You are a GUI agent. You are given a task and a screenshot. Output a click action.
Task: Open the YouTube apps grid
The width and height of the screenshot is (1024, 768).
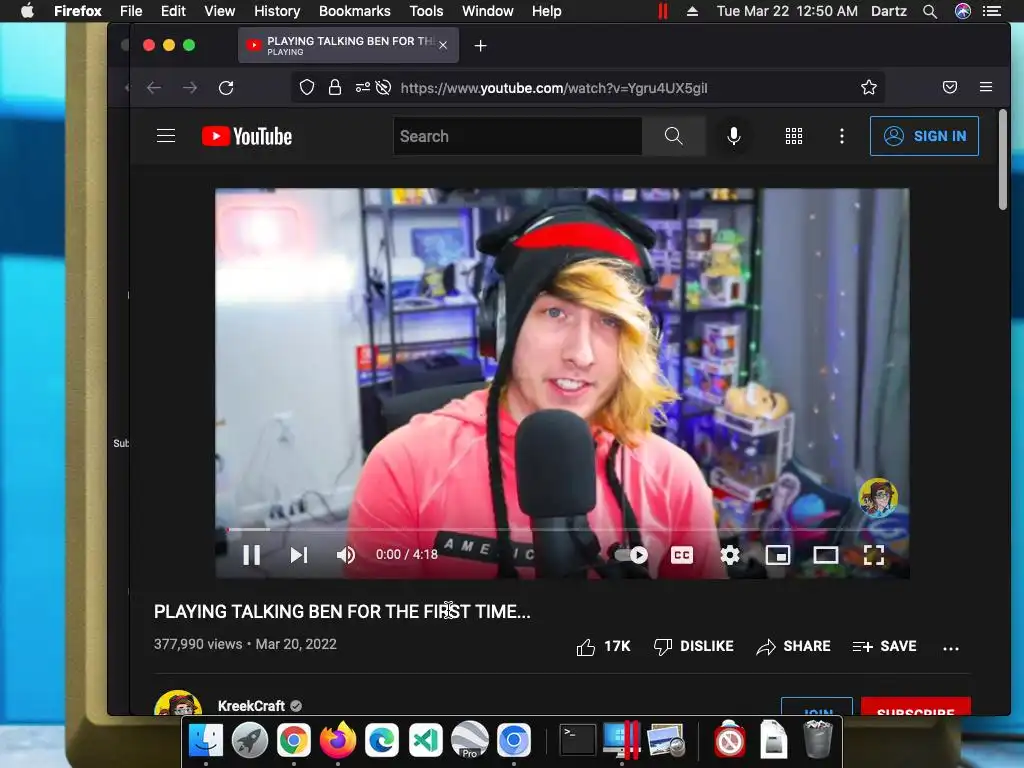tap(793, 136)
